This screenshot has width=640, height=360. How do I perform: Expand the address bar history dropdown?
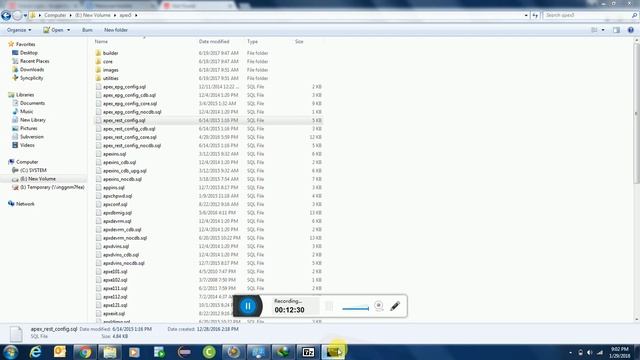point(526,15)
